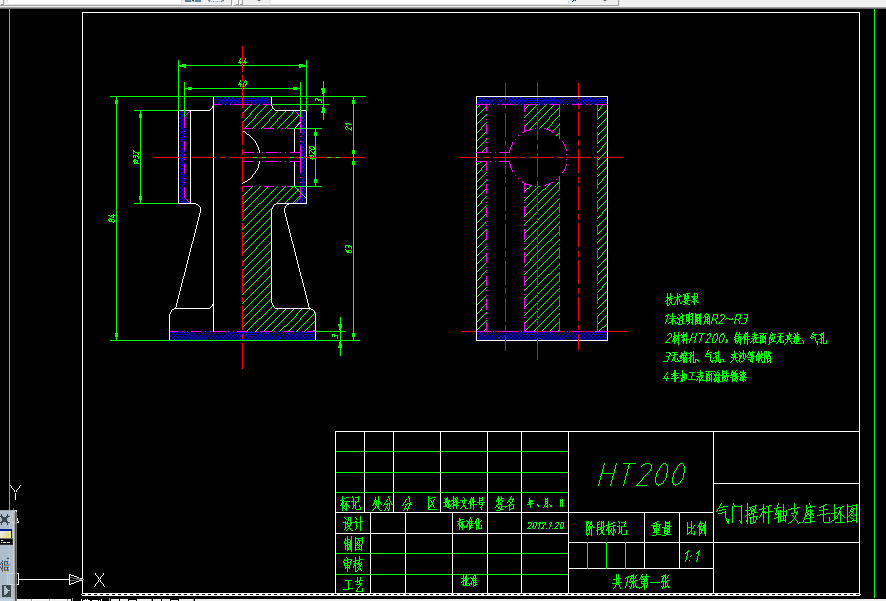Select the 21 vertical dimension text
This screenshot has width=886, height=601.
pos(349,127)
